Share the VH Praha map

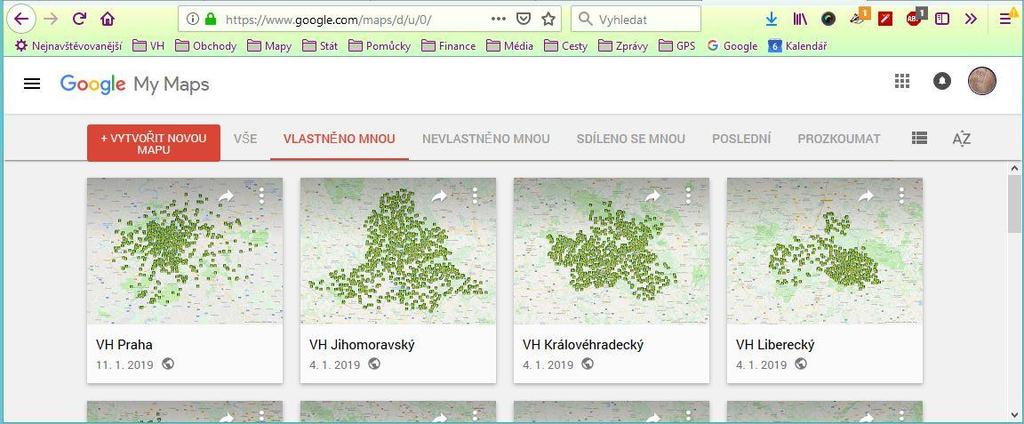pos(226,195)
